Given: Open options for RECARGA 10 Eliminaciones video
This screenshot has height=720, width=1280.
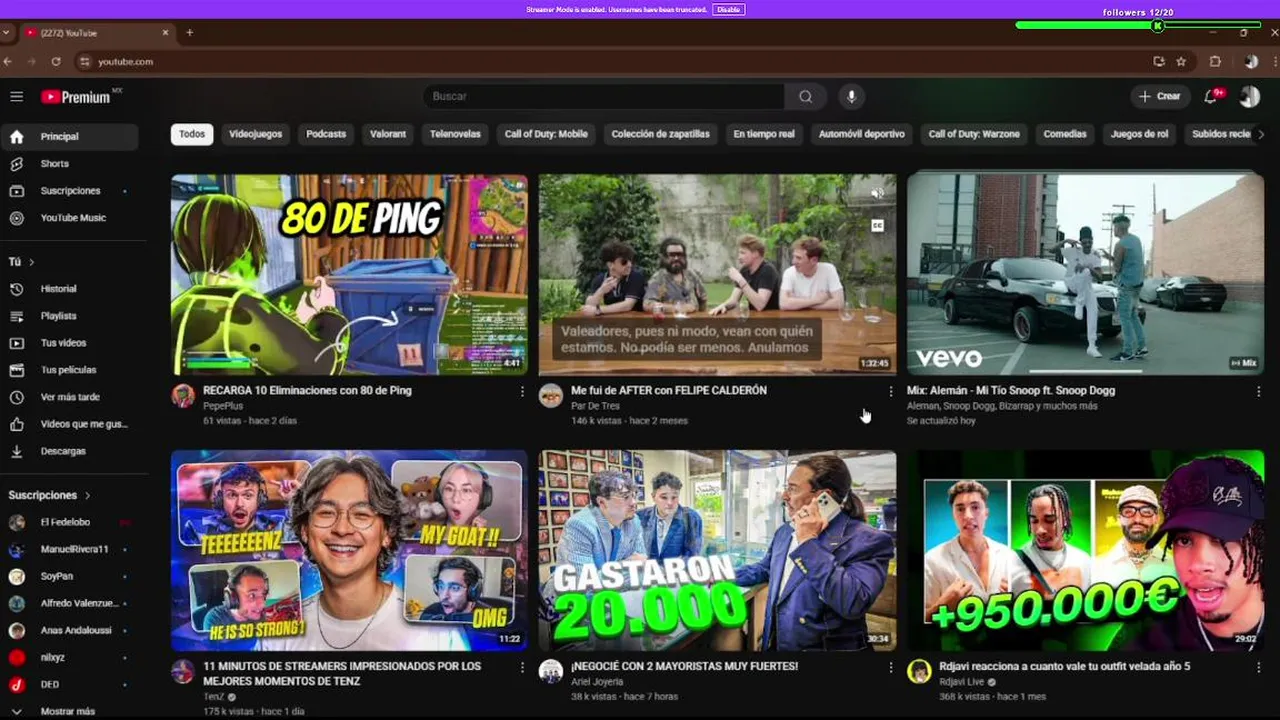Looking at the screenshot, I should [522, 391].
